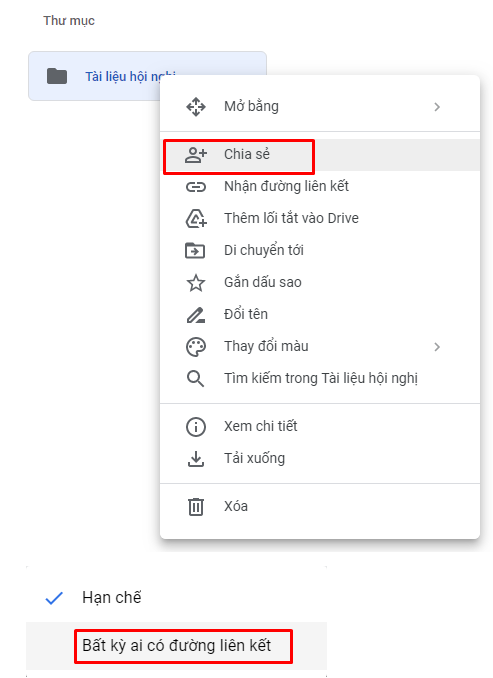493x678 pixels.
Task: Click the trash icon for Xóa
Action: [196, 507]
